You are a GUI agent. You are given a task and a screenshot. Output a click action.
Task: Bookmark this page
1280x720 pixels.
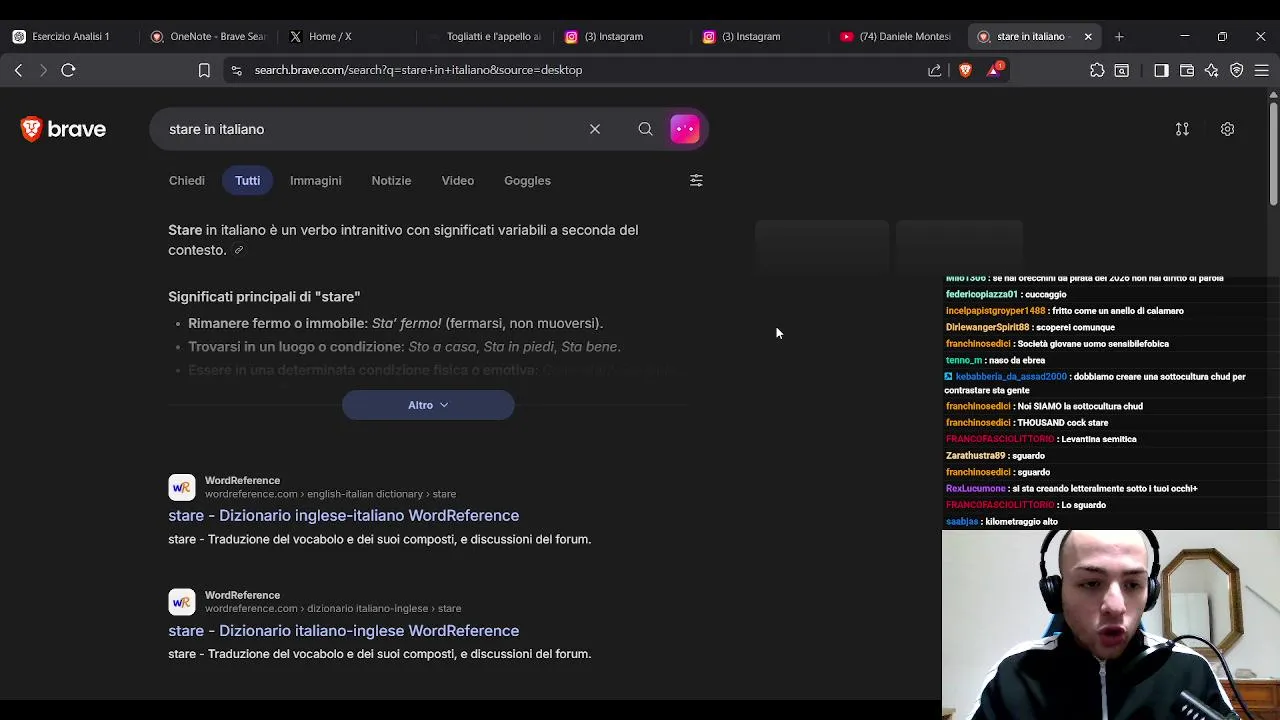tap(204, 70)
